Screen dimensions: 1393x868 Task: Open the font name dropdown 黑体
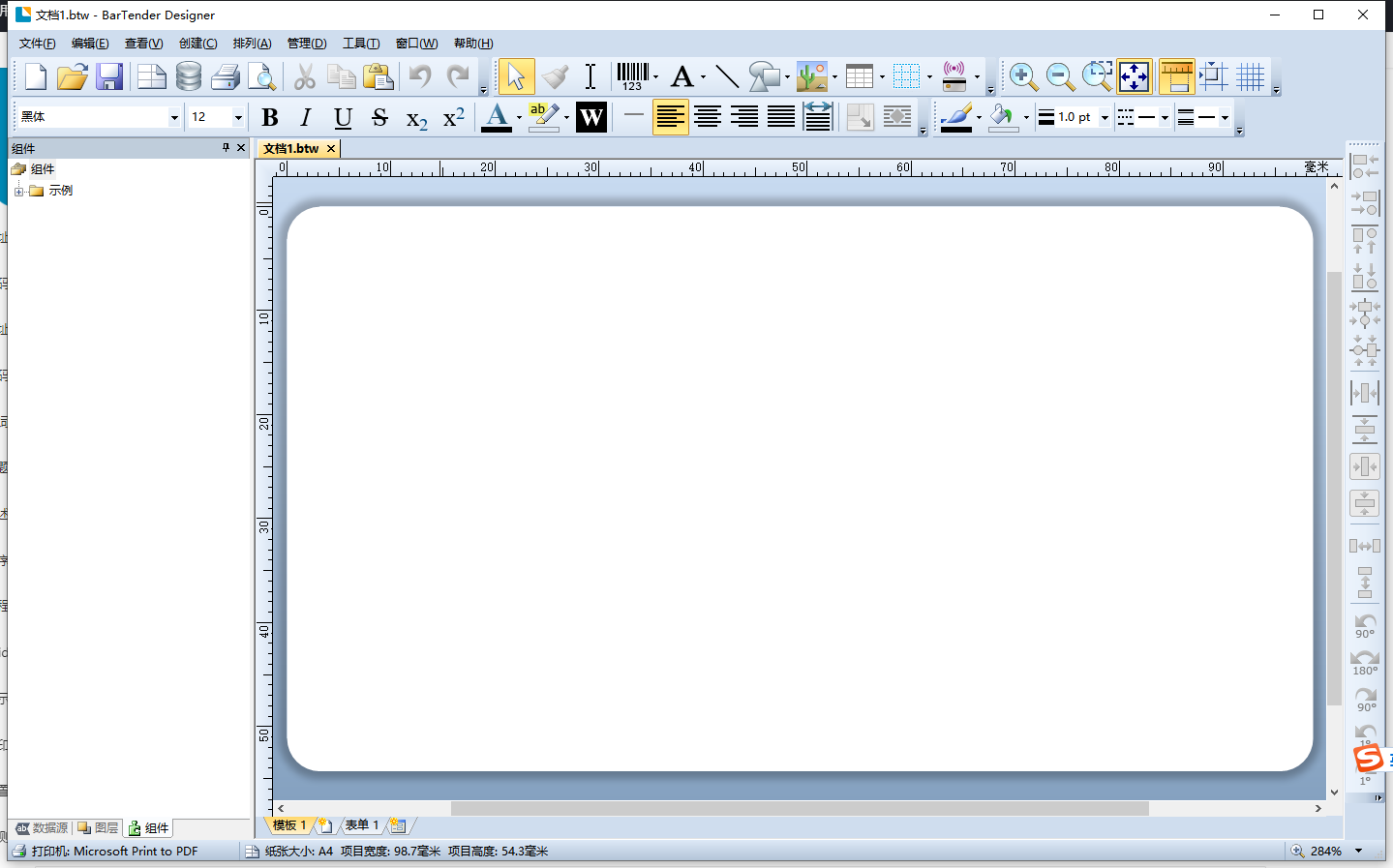point(174,117)
